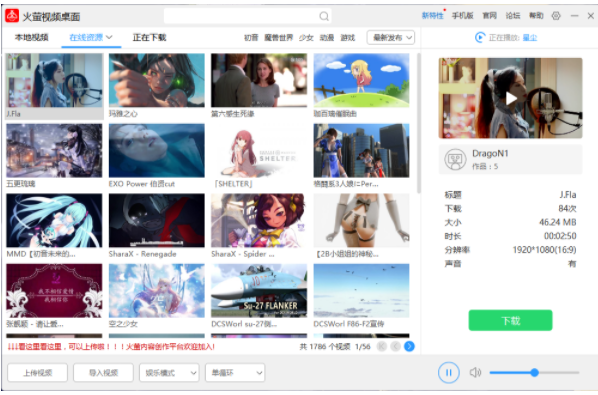Open forum link in title bar
Viewport: 598px width, 395px height.
tap(513, 16)
